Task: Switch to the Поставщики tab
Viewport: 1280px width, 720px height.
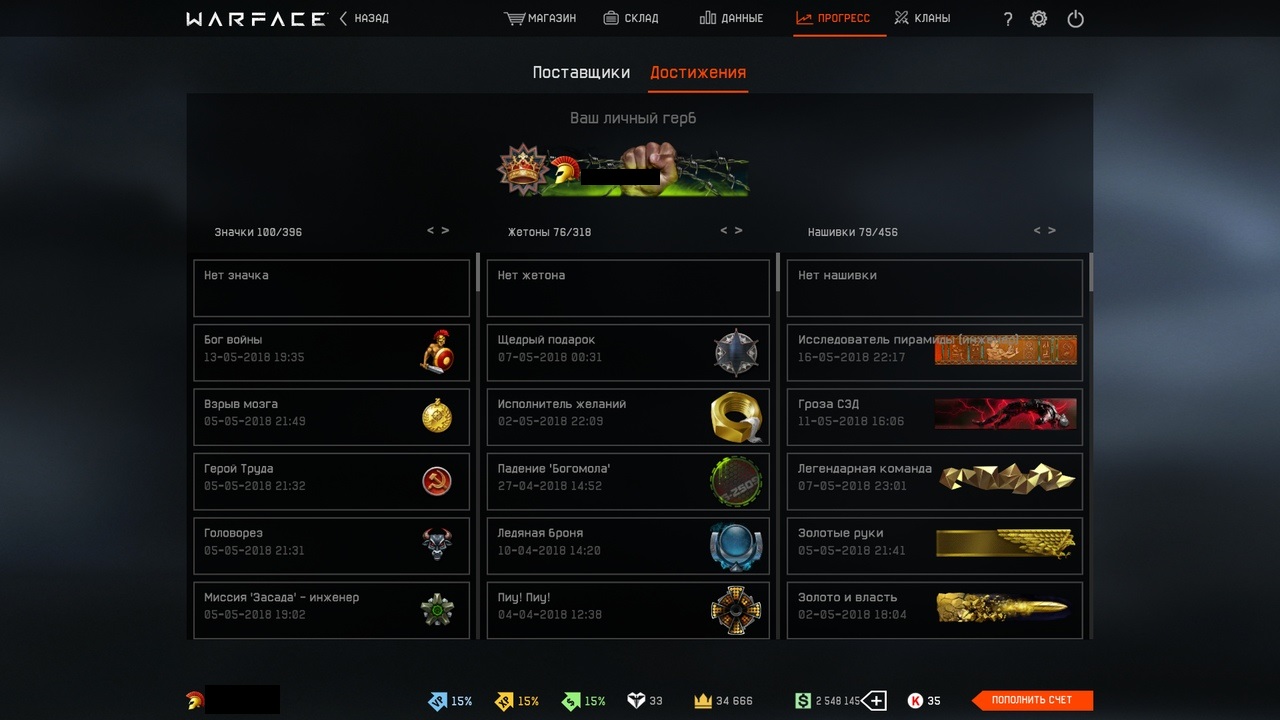Action: (581, 72)
